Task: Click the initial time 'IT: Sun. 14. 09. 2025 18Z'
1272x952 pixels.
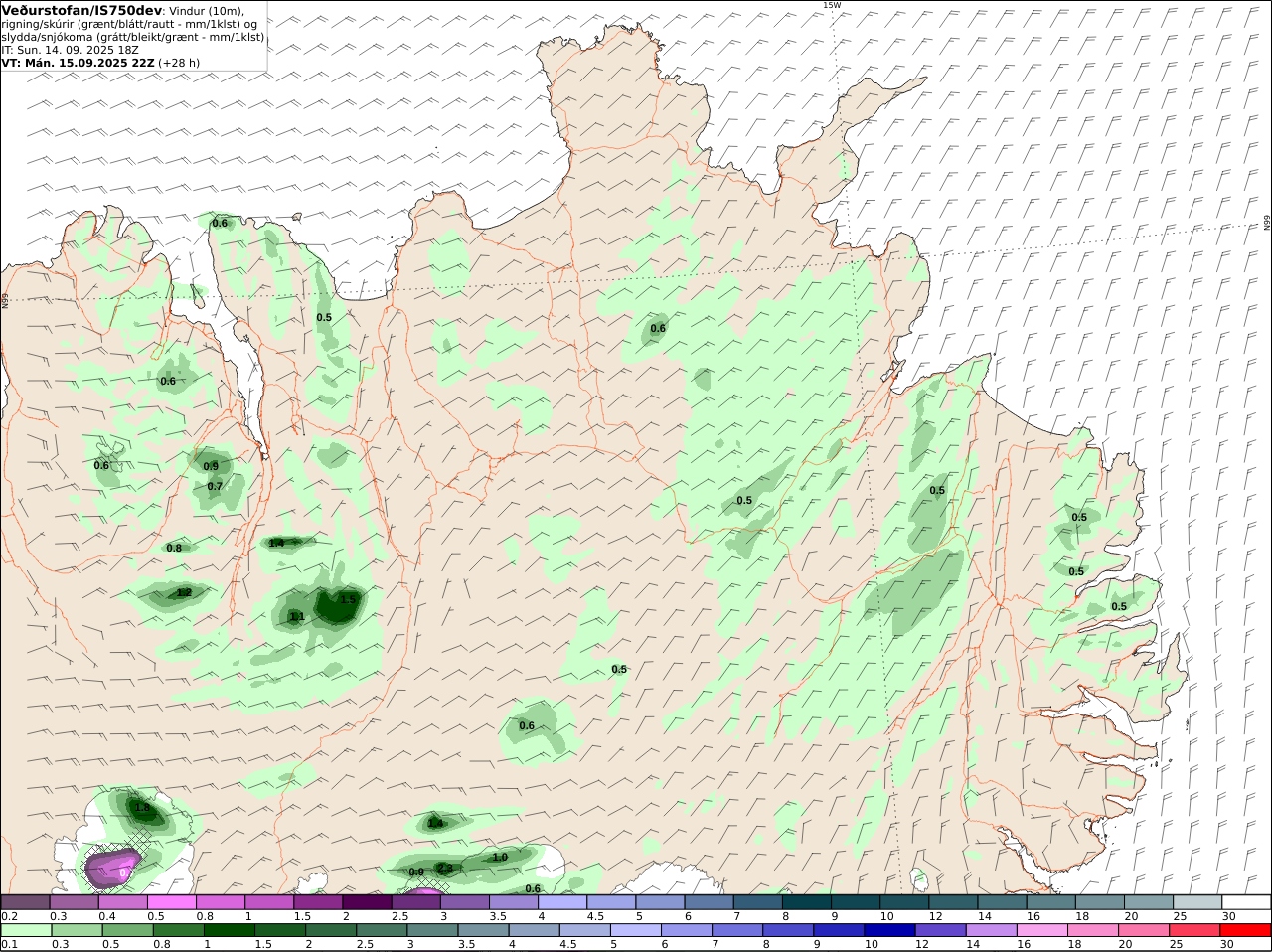Action: [x=72, y=49]
